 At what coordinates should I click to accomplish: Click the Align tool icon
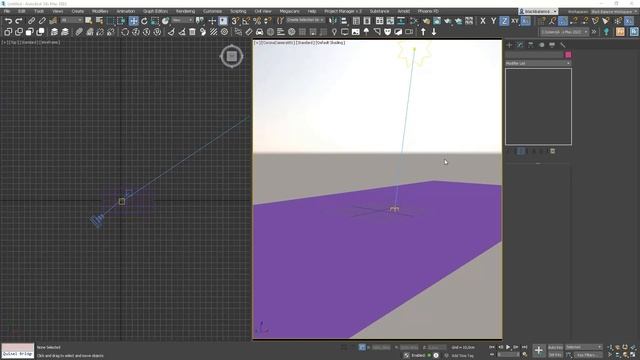tap(343, 21)
